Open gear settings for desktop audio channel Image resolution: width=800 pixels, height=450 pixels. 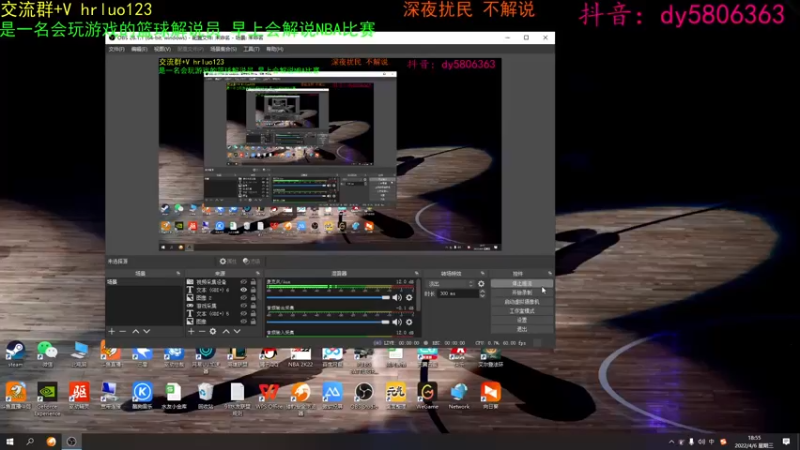[x=409, y=322]
